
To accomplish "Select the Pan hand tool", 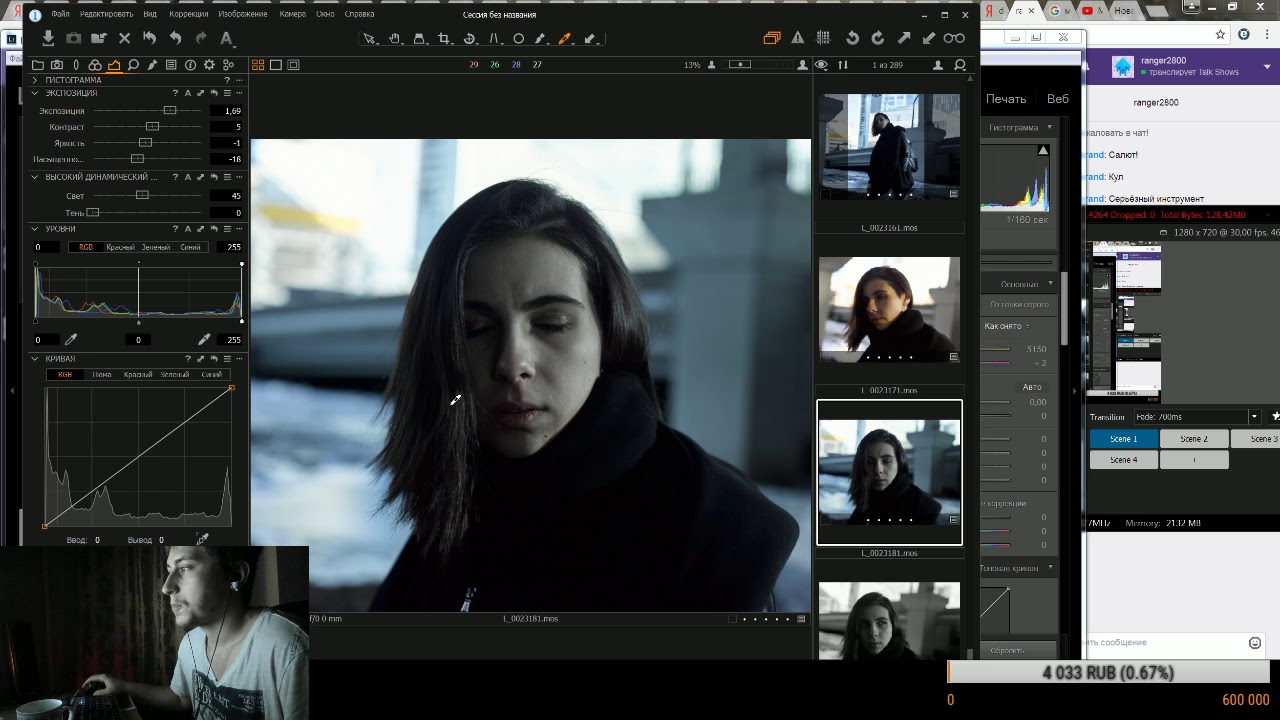I will point(394,39).
